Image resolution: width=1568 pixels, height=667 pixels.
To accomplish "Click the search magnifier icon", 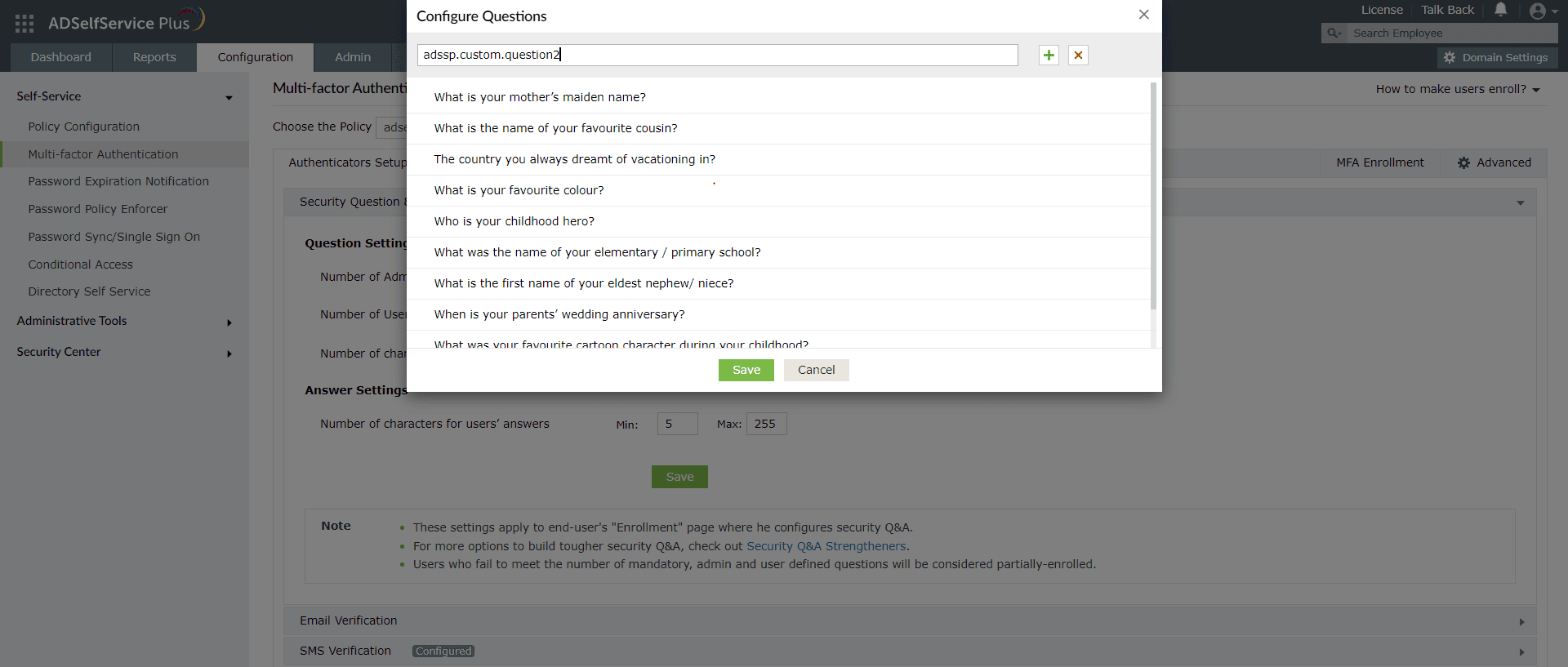I will point(1334,33).
